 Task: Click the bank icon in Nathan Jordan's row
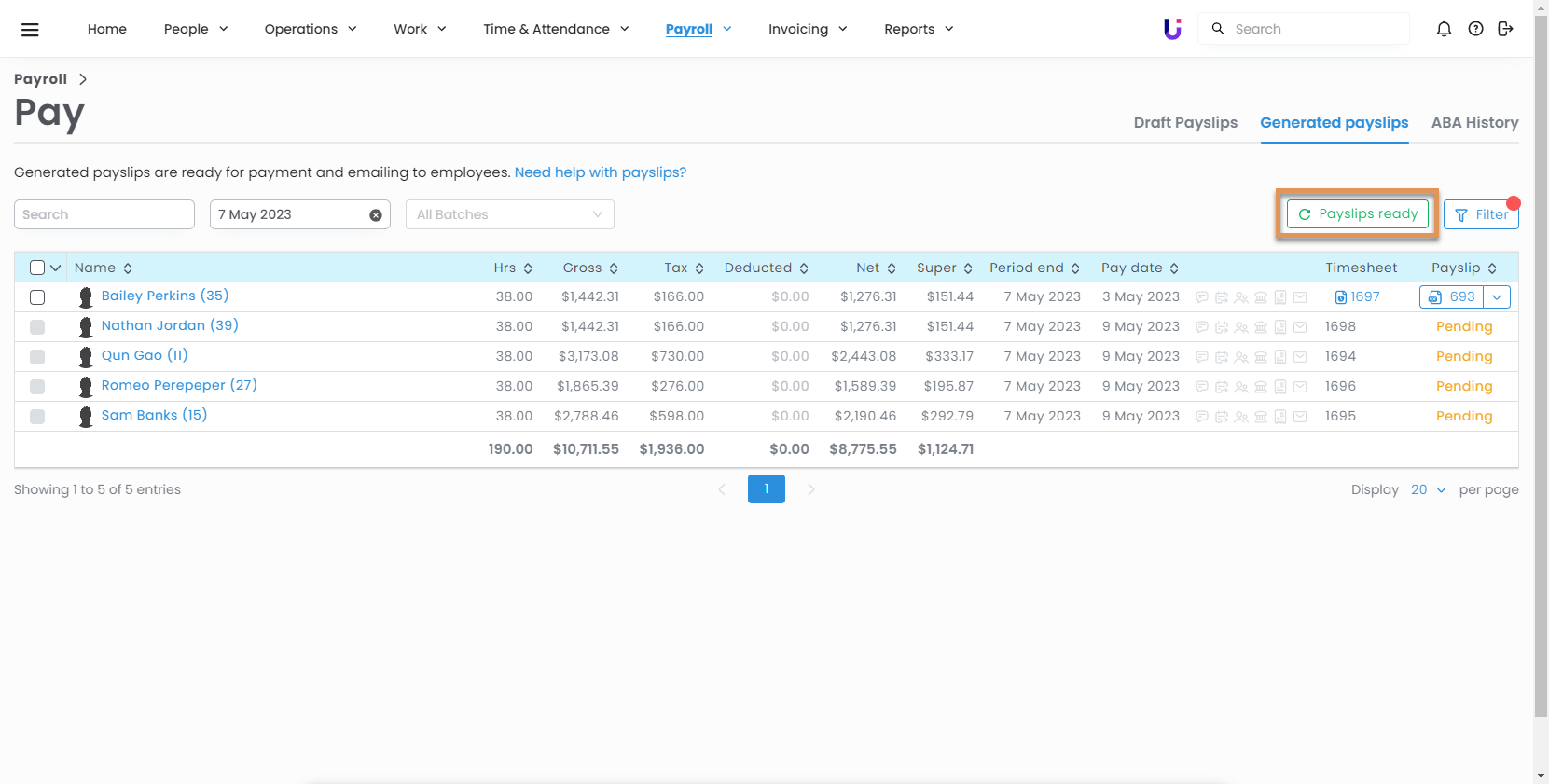click(x=1261, y=327)
